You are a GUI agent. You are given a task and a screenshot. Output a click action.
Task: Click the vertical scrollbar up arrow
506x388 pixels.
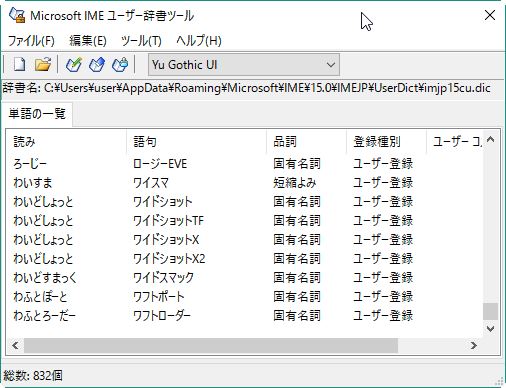pos(490,140)
